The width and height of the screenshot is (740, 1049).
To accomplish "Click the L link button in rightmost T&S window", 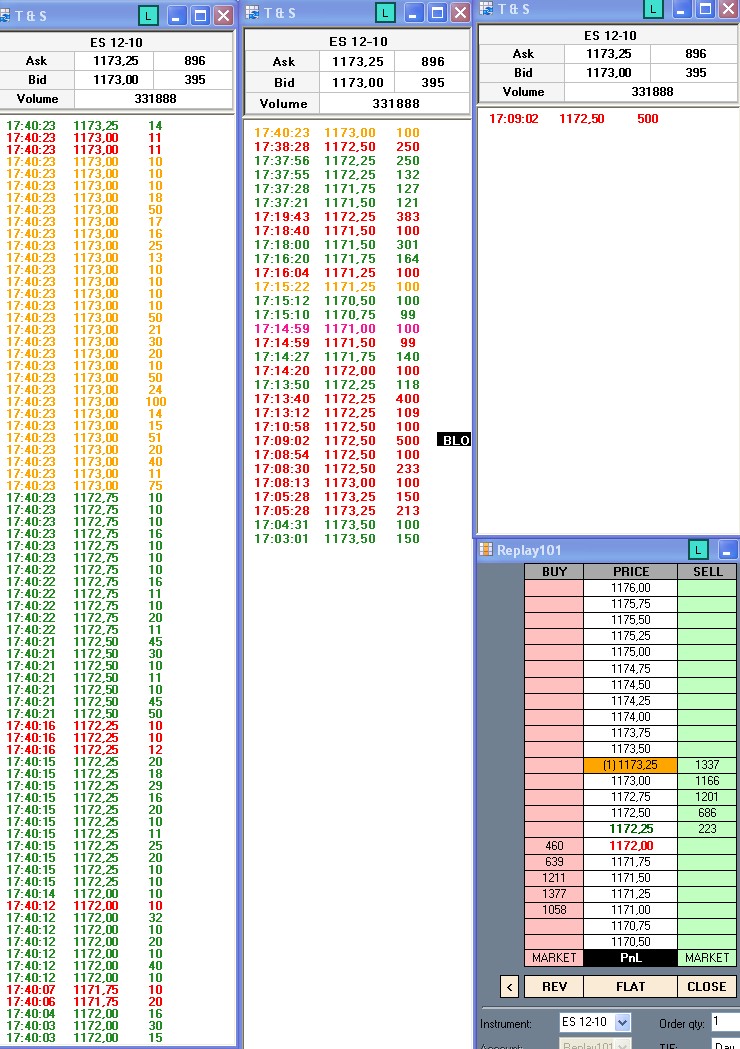I will 653,9.
